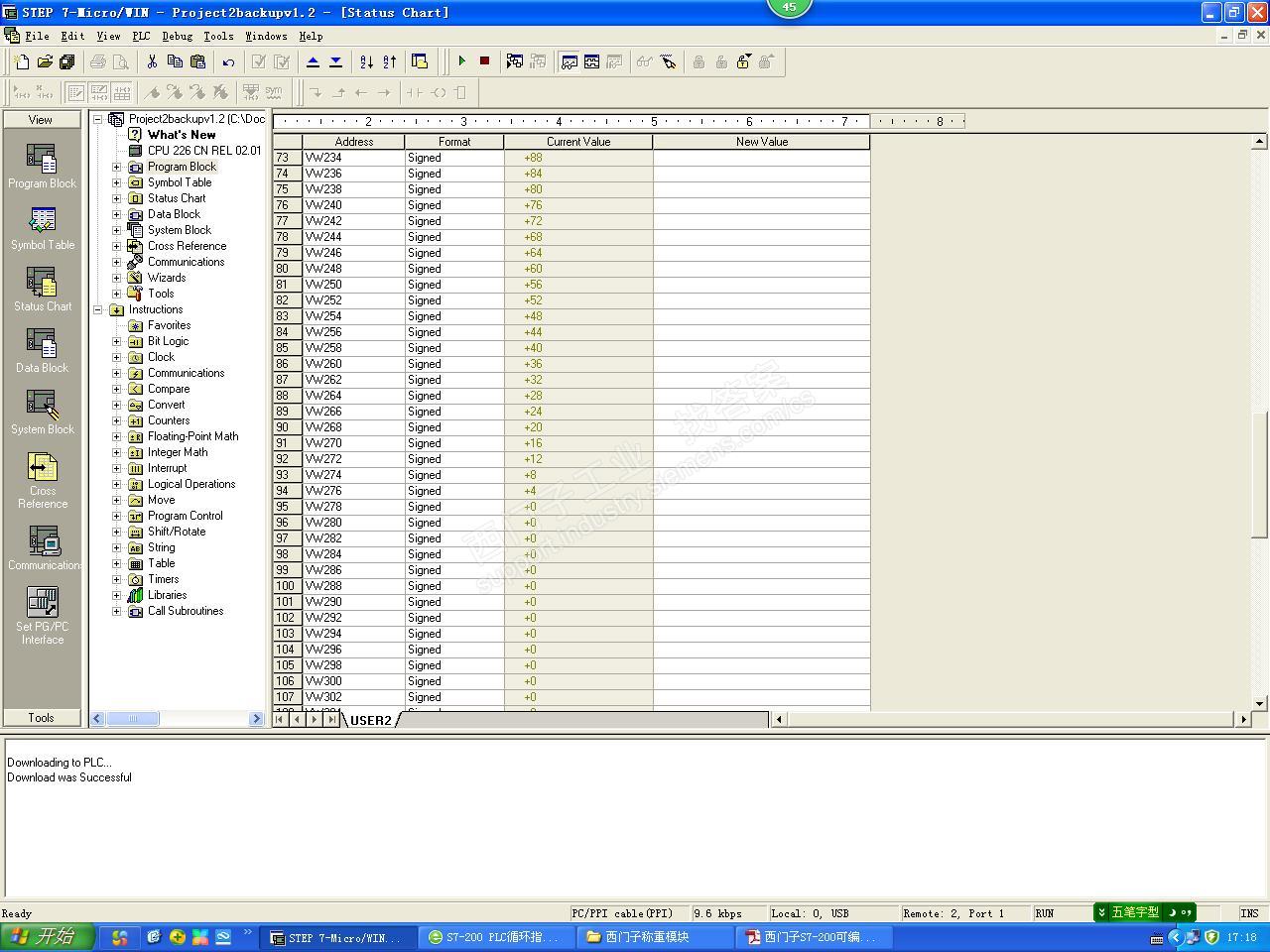
Task: Click New Value cell for VW234
Action: pyautogui.click(x=761, y=158)
